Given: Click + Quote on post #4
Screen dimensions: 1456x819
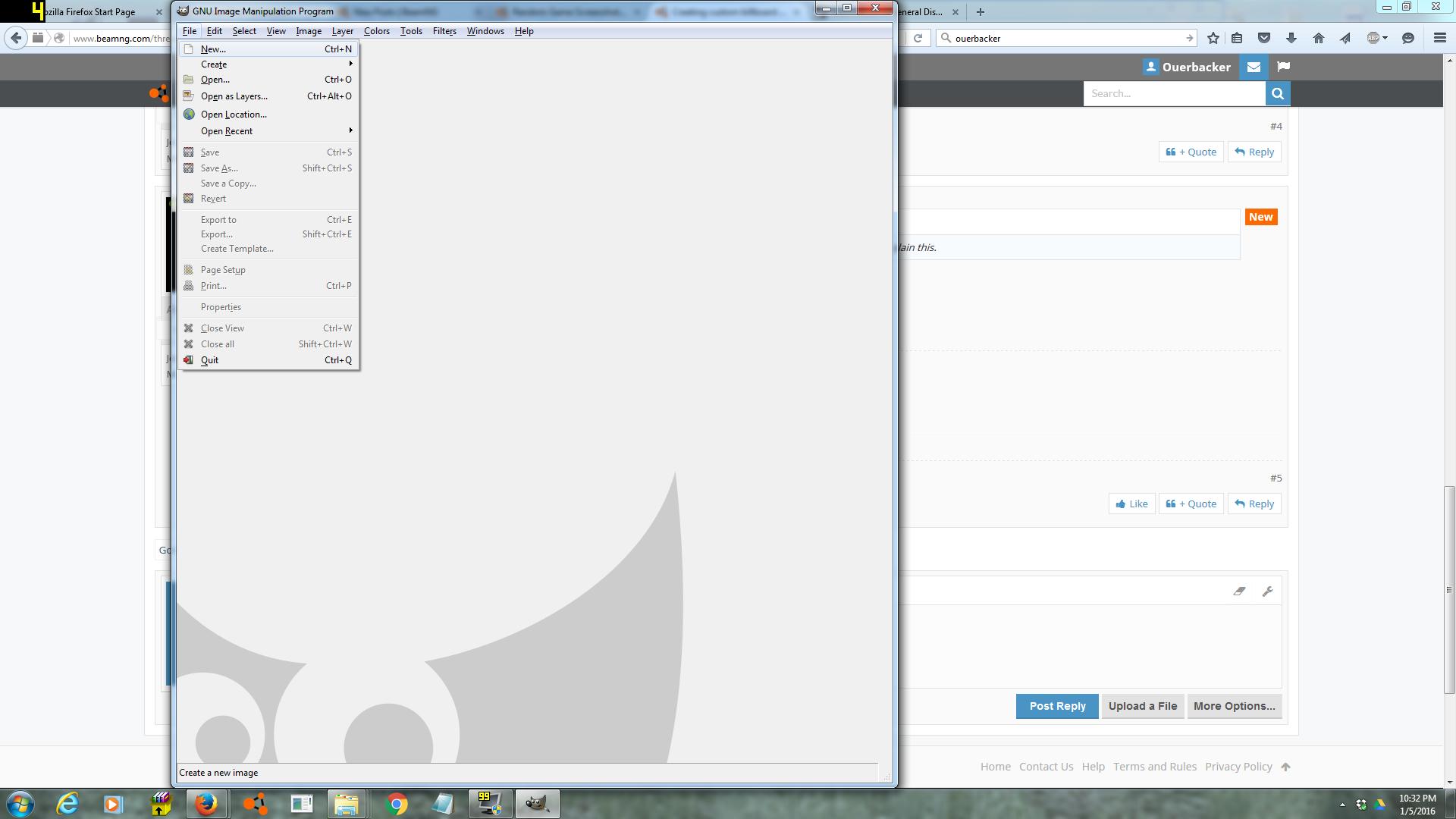Looking at the screenshot, I should (1191, 152).
